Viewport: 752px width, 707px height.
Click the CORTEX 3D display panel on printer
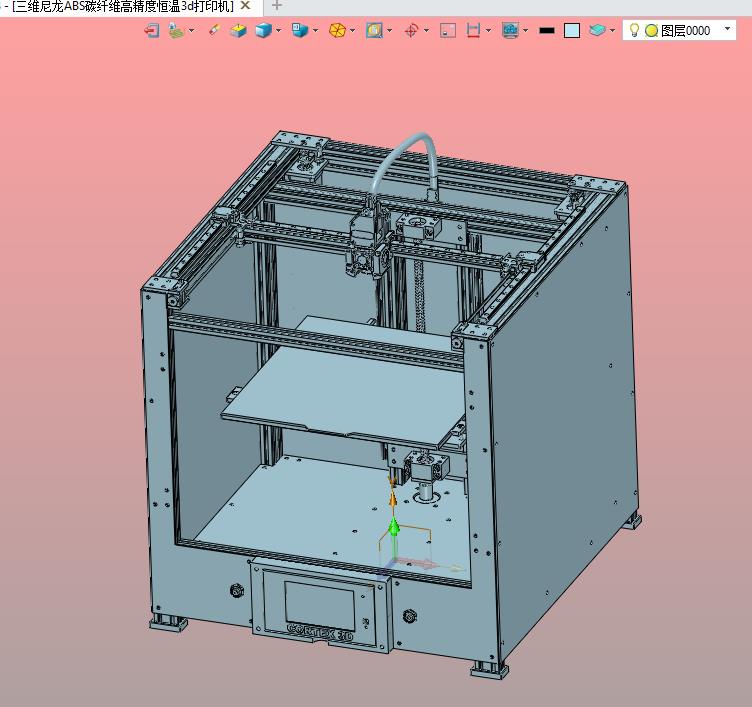[320, 604]
